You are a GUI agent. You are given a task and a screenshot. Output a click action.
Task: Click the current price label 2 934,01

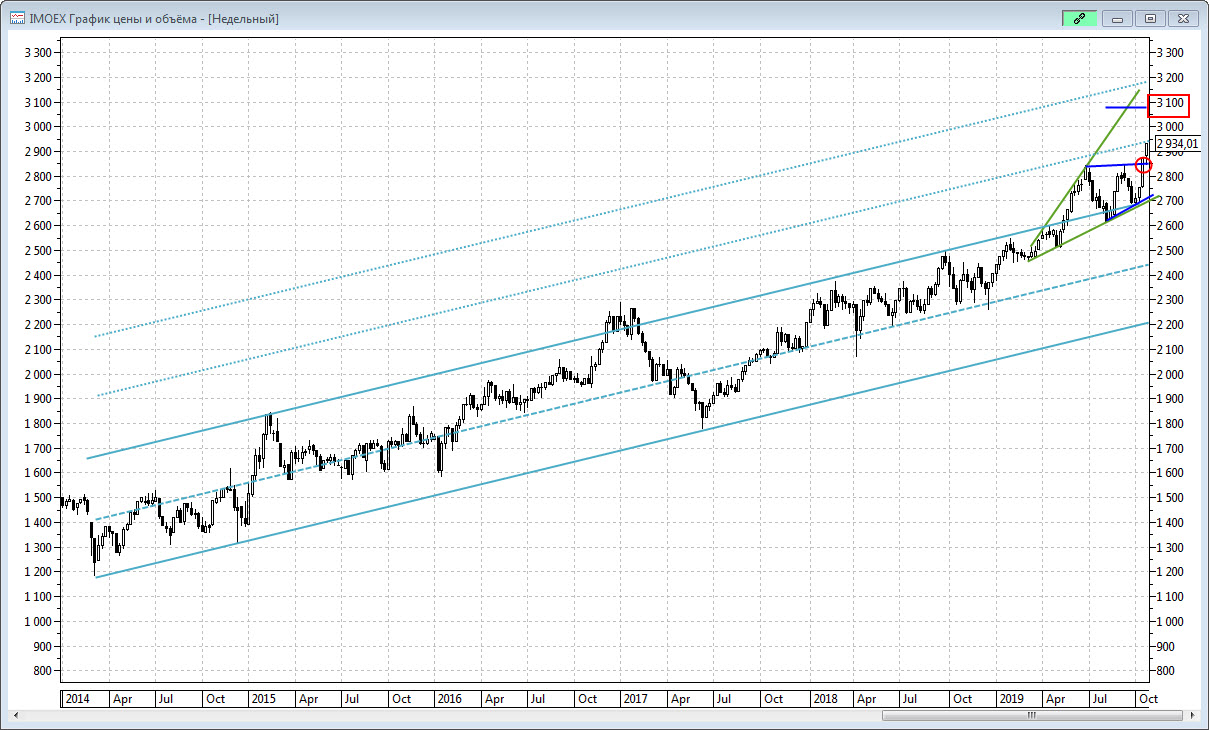point(1175,144)
